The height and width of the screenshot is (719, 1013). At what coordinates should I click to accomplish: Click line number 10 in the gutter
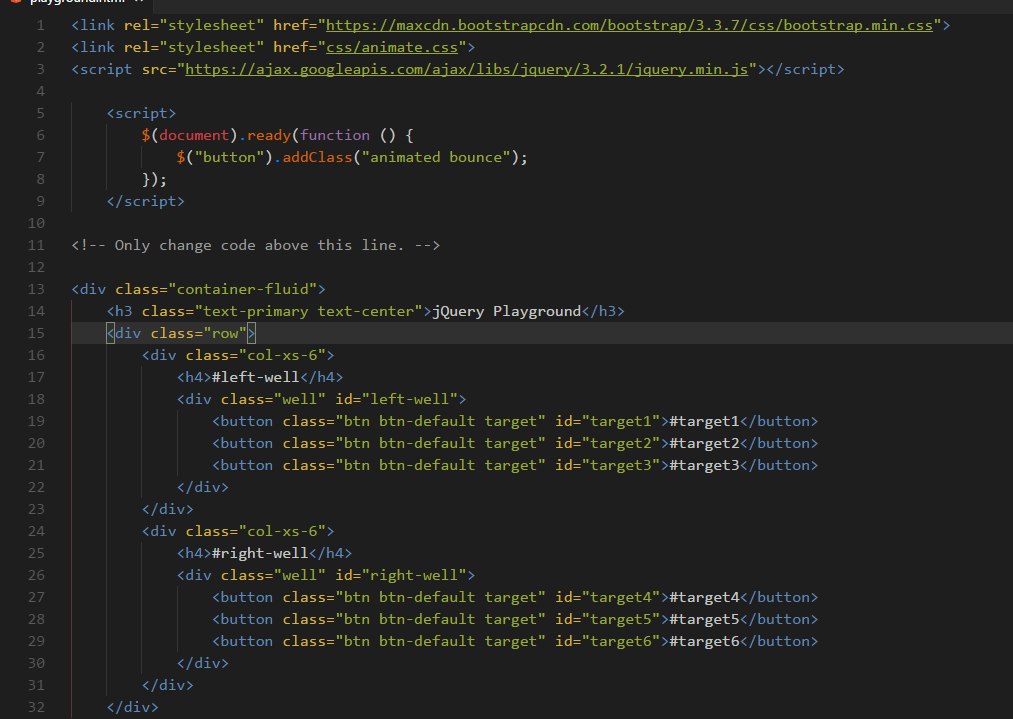pyautogui.click(x=36, y=223)
